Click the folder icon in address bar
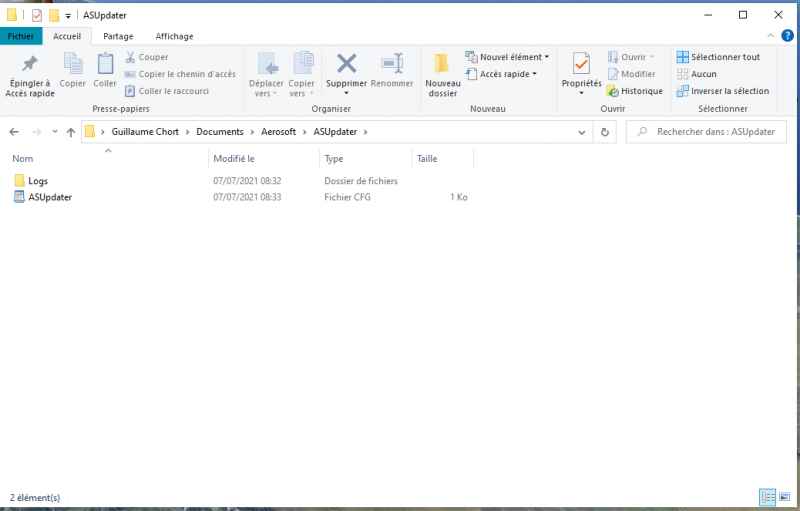Image resolution: width=800 pixels, height=511 pixels. click(90, 132)
